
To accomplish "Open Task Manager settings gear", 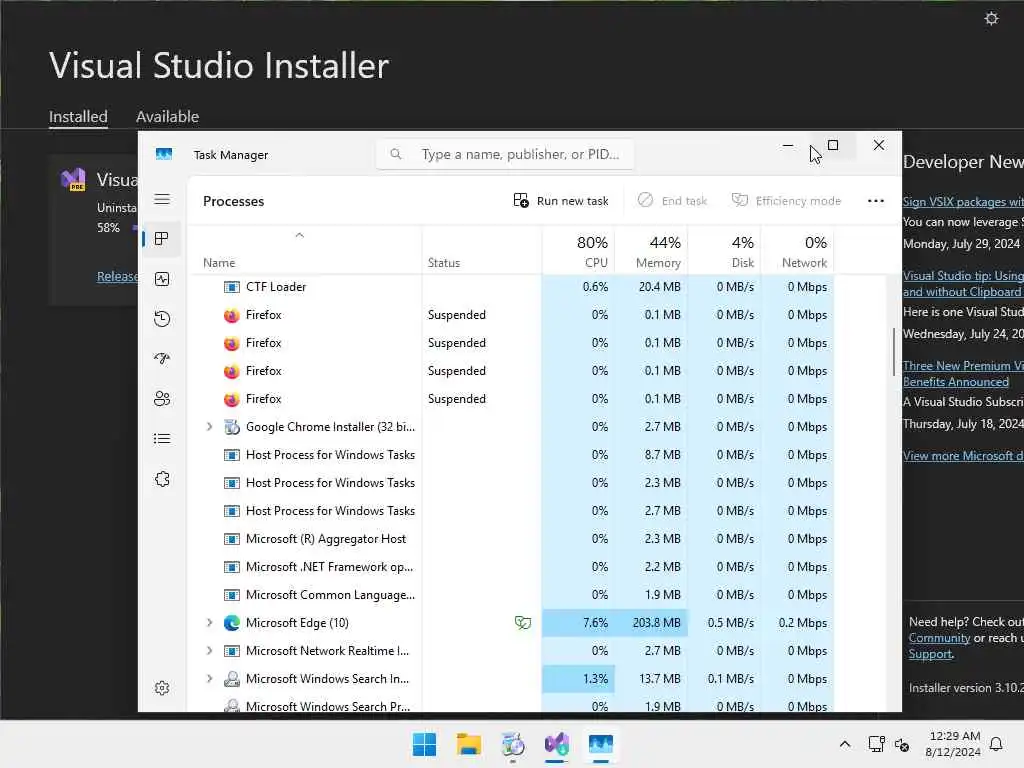I will coord(162,688).
